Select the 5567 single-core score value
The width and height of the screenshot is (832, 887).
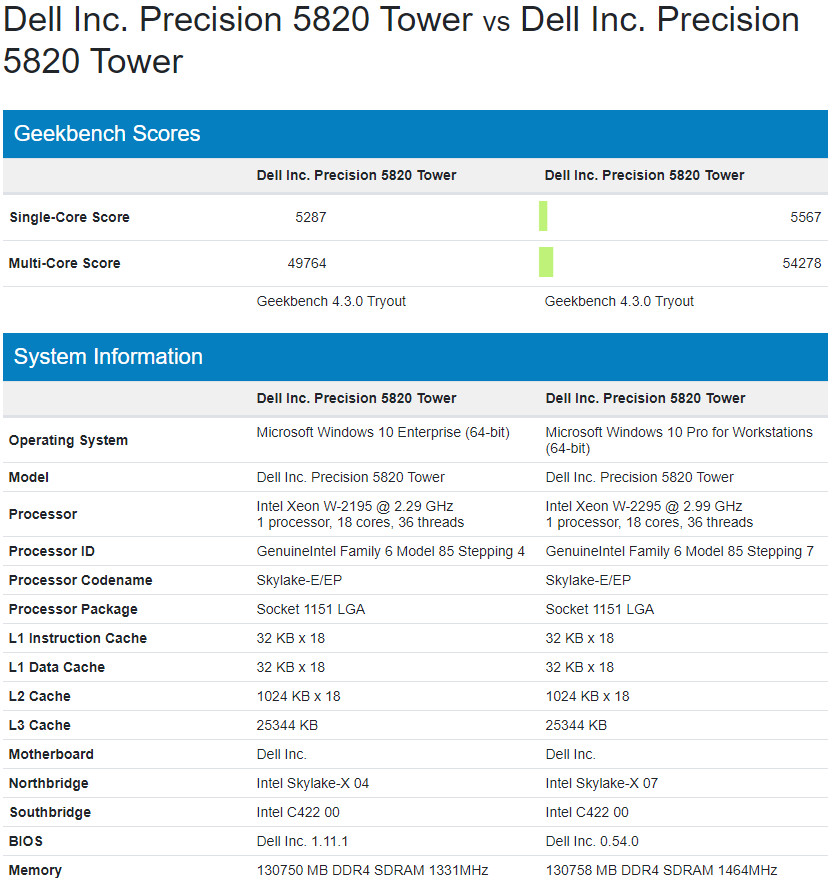click(805, 217)
